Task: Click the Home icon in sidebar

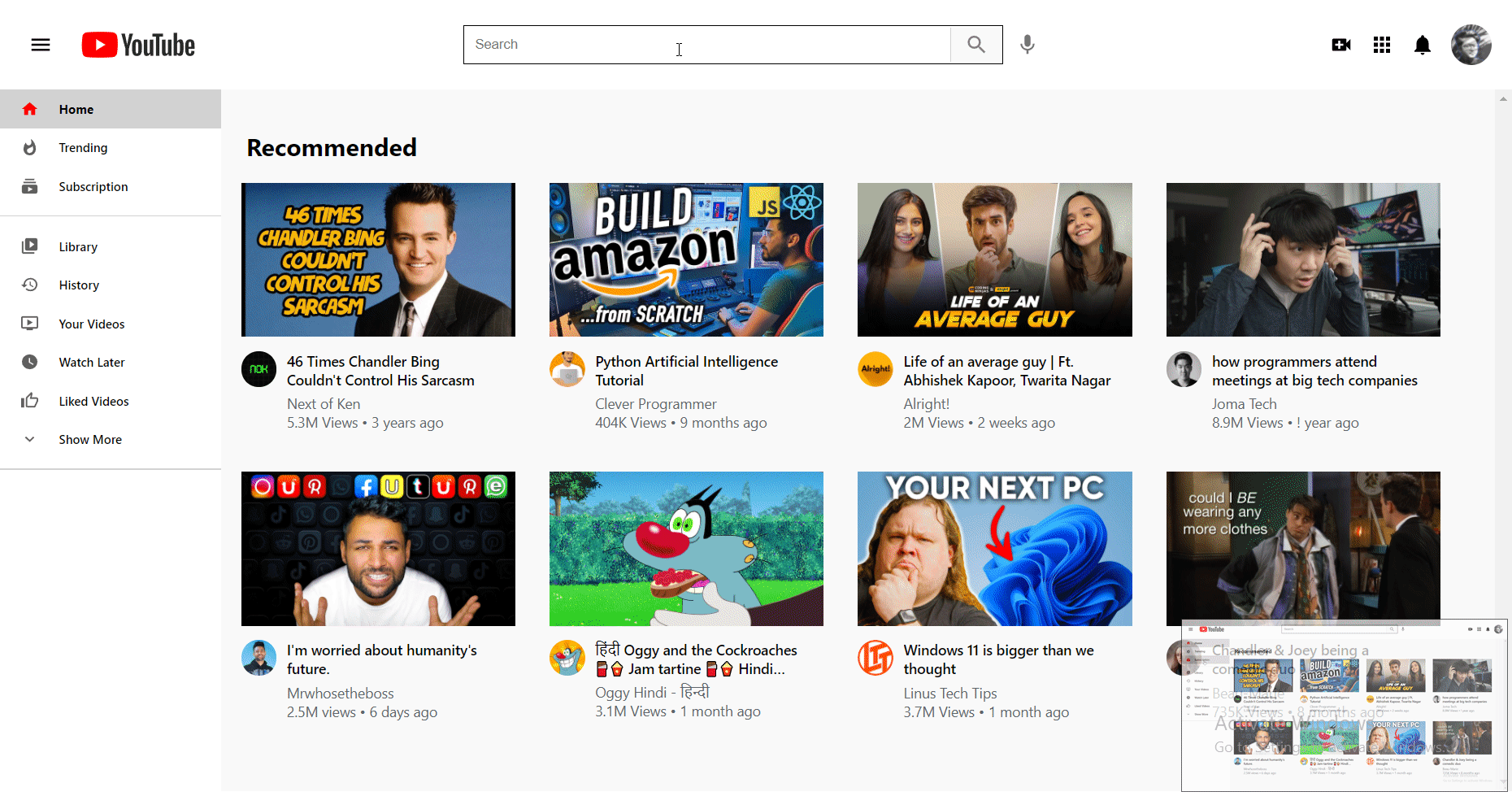Action: [30, 109]
